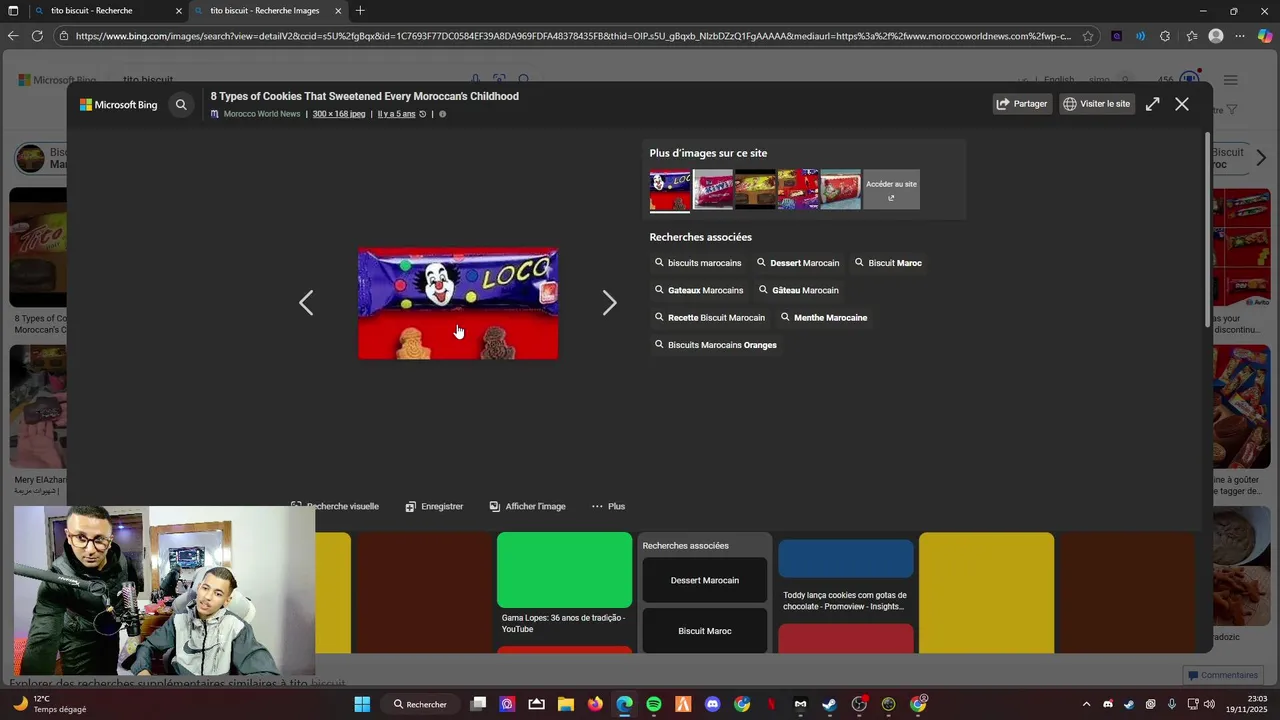Open Spotify from taskbar

[654, 704]
